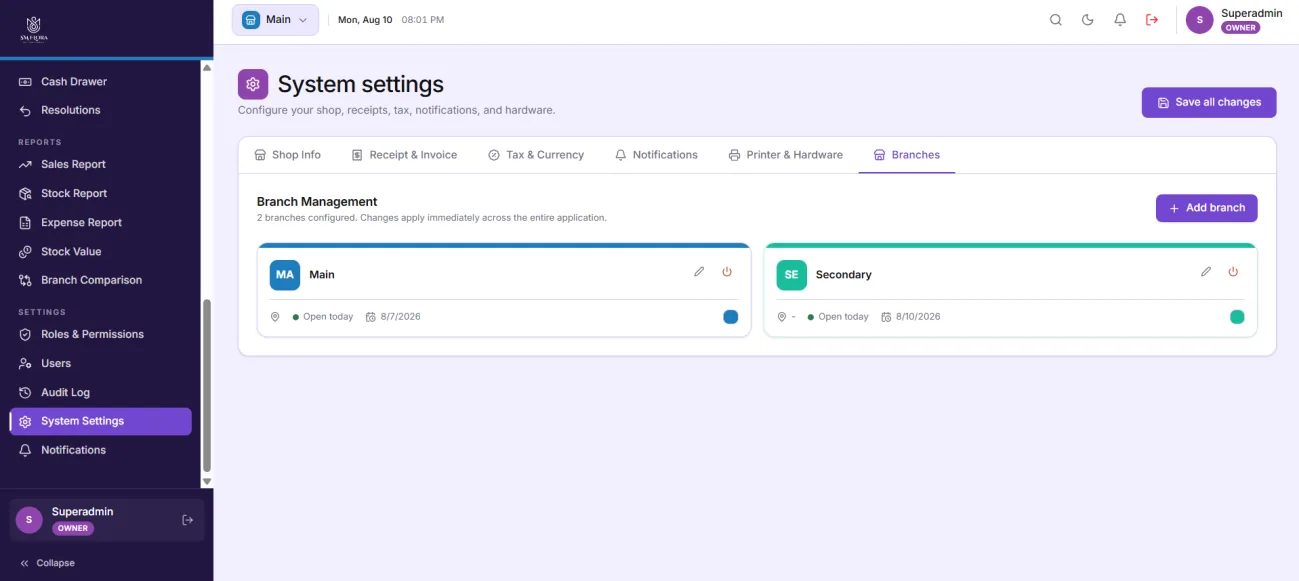Open Branch Comparison report
The height and width of the screenshot is (581, 1299).
tap(101, 280)
